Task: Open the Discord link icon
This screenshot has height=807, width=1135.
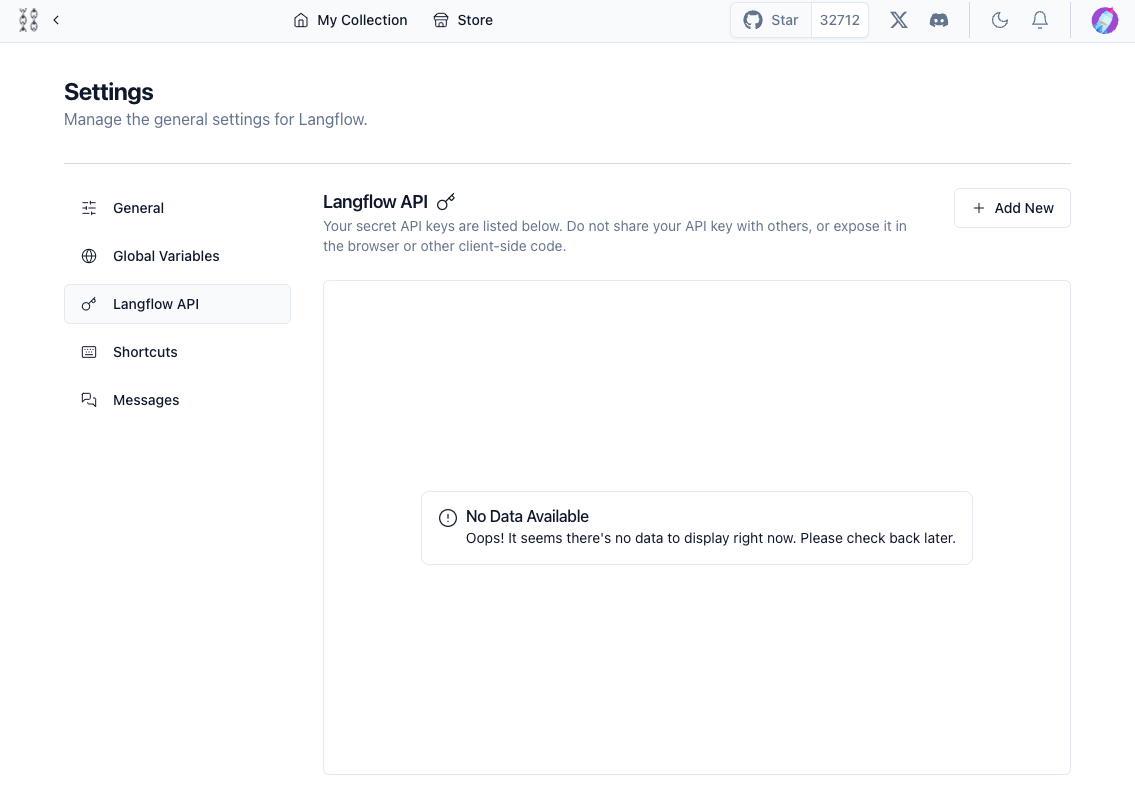Action: (x=939, y=20)
